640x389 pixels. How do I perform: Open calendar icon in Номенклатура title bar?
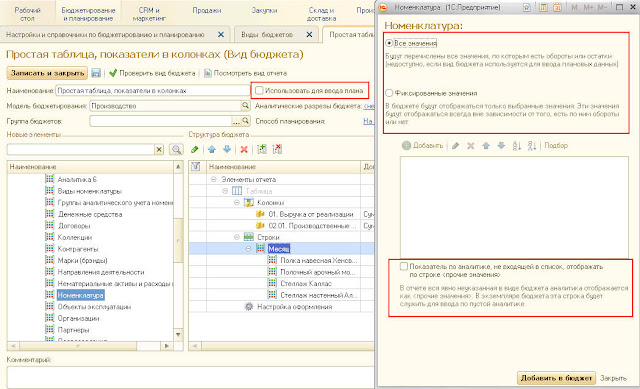557,7
